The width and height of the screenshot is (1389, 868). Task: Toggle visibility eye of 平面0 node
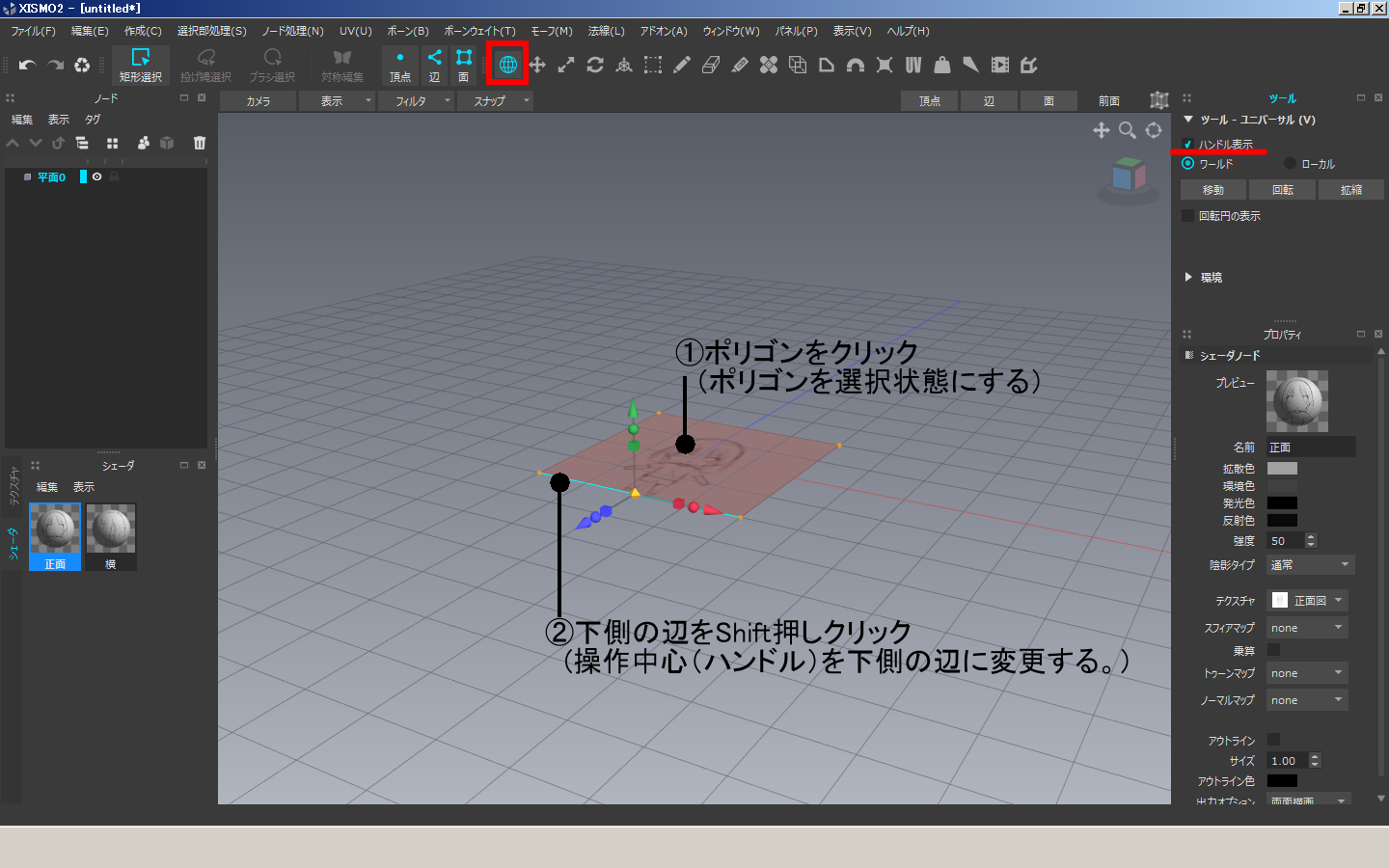pos(96,176)
